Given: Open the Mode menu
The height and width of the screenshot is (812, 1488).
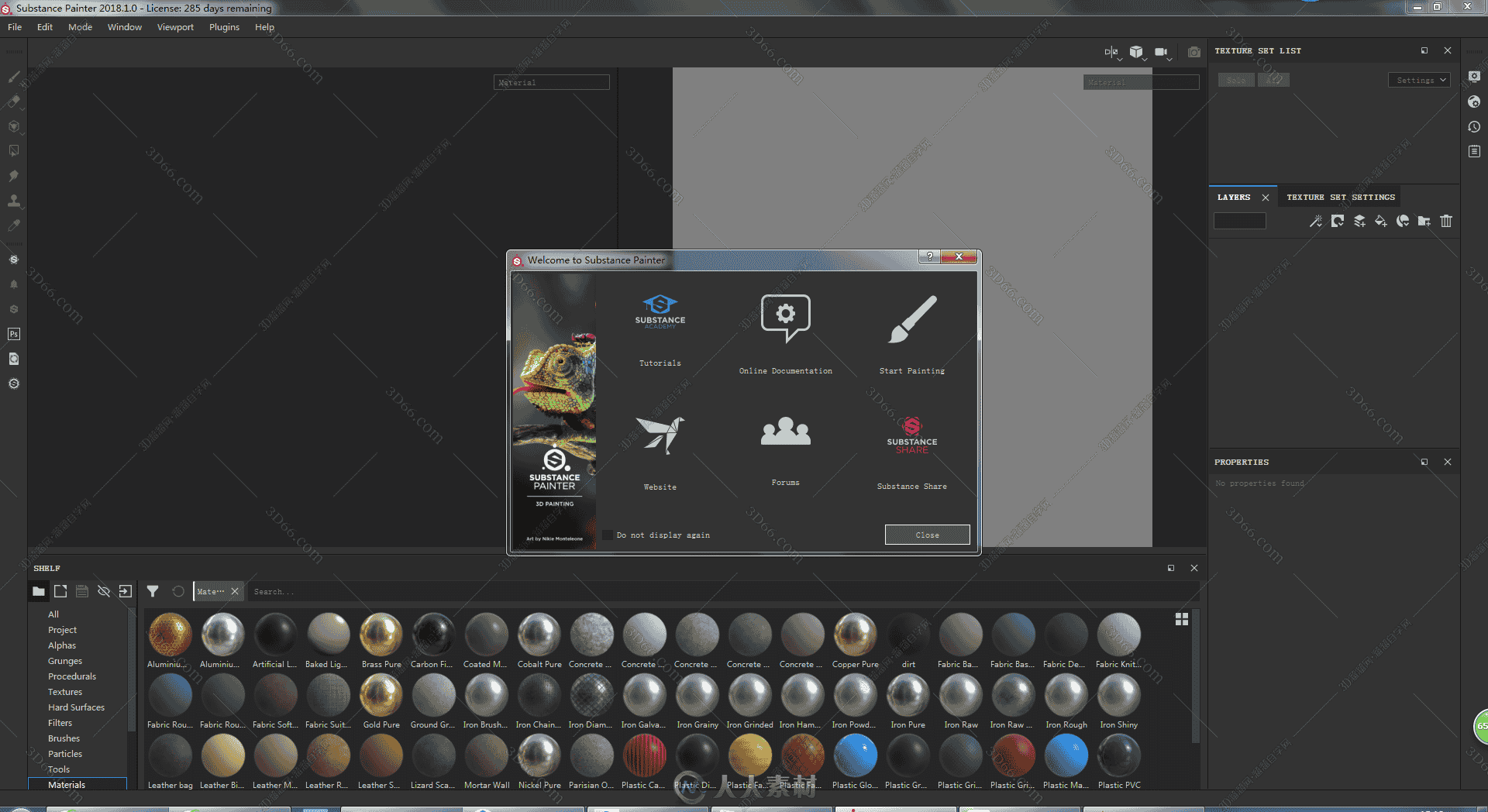Looking at the screenshot, I should tap(80, 27).
